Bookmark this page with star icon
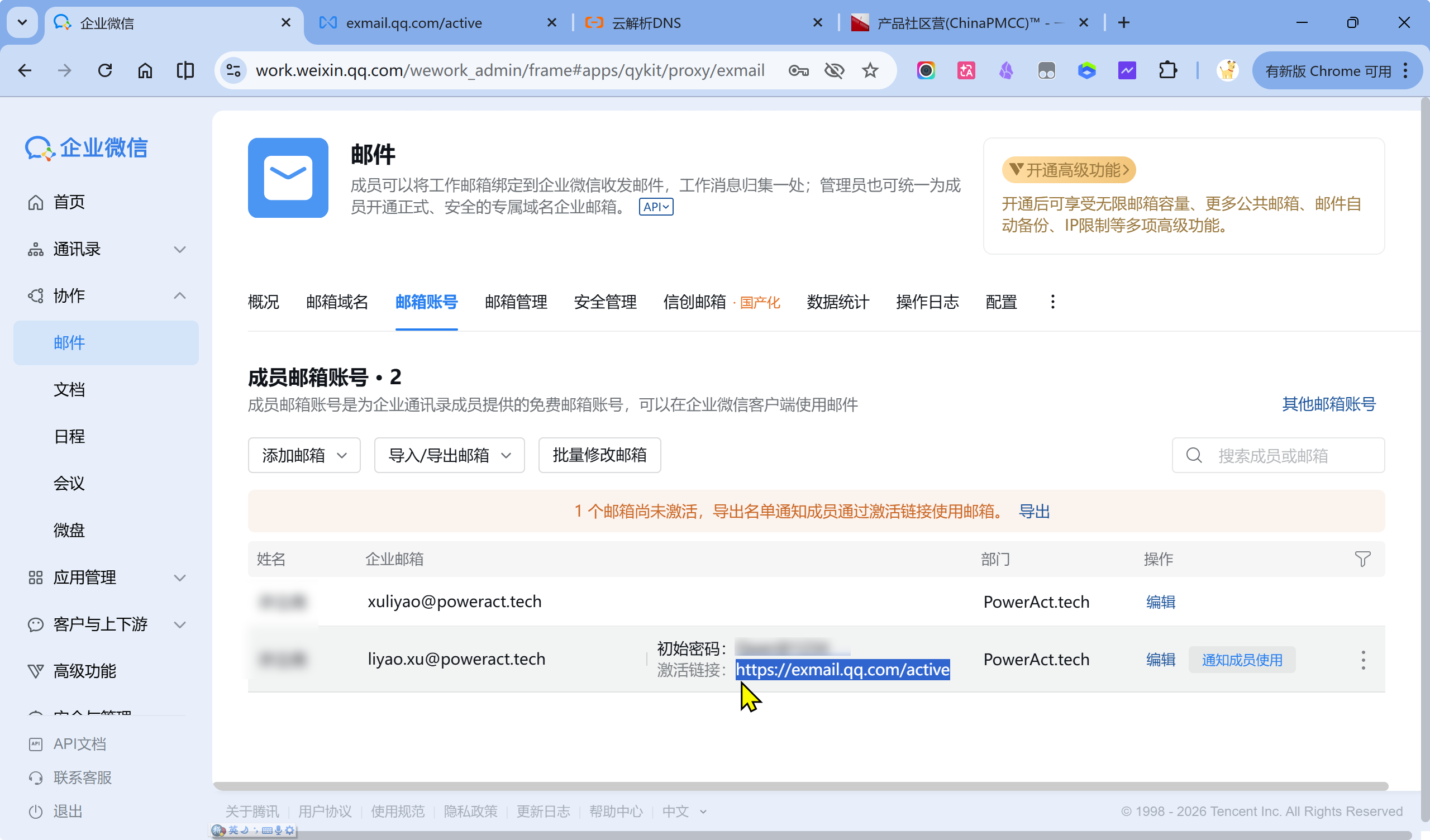Viewport: 1430px width, 840px height. [x=870, y=70]
